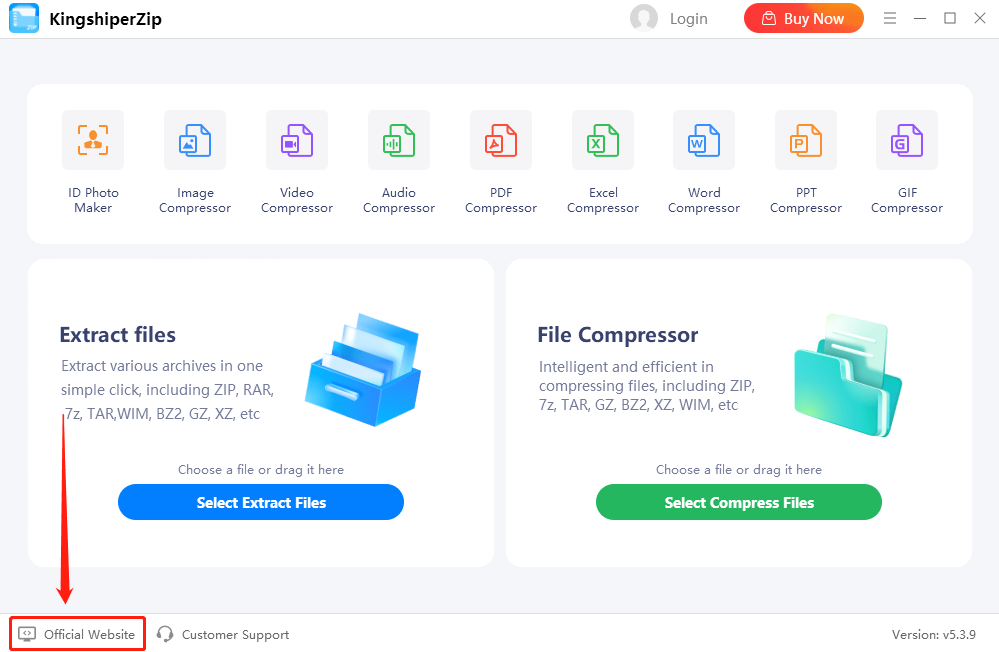
Task: Open the Login link
Action: pyautogui.click(x=689, y=19)
